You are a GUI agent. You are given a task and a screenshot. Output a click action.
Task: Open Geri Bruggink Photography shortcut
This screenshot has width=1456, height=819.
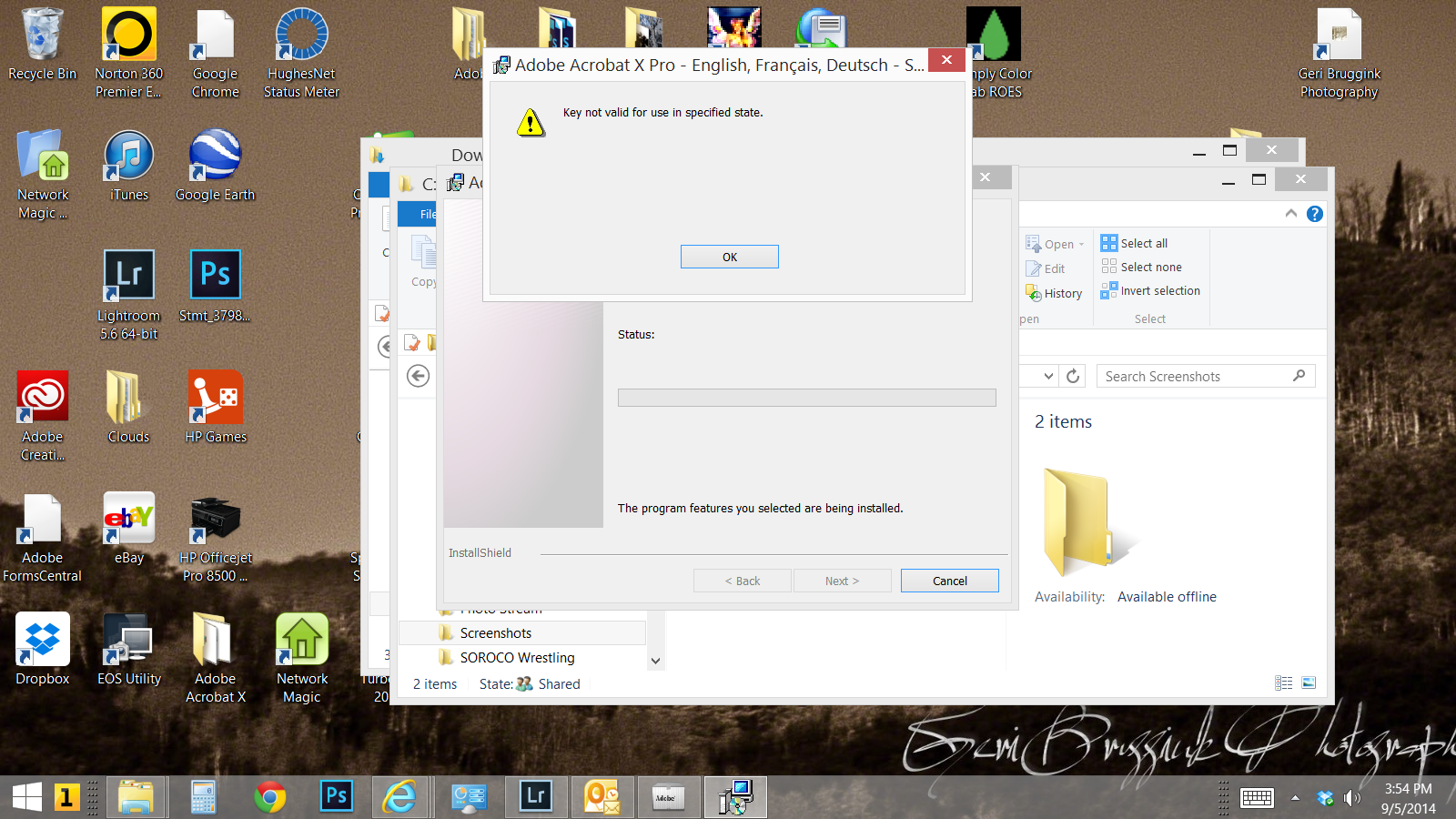(x=1339, y=53)
